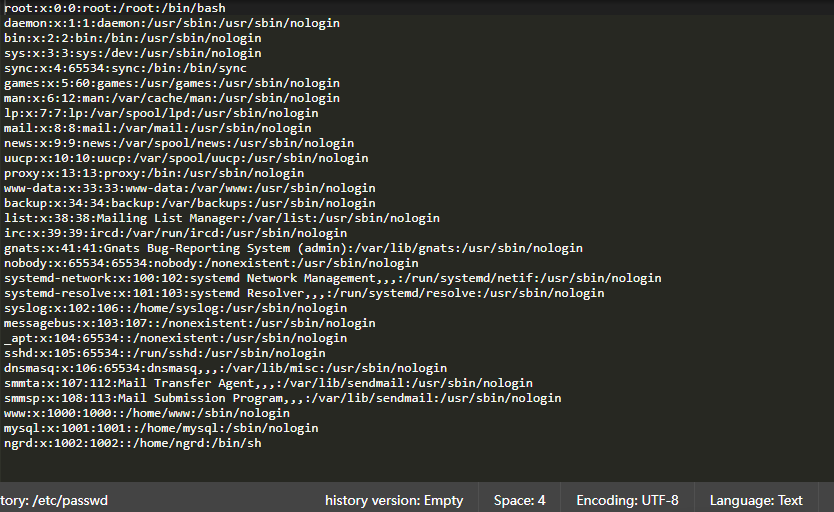Place cursor on the sshd line

pyautogui.click(x=164, y=353)
